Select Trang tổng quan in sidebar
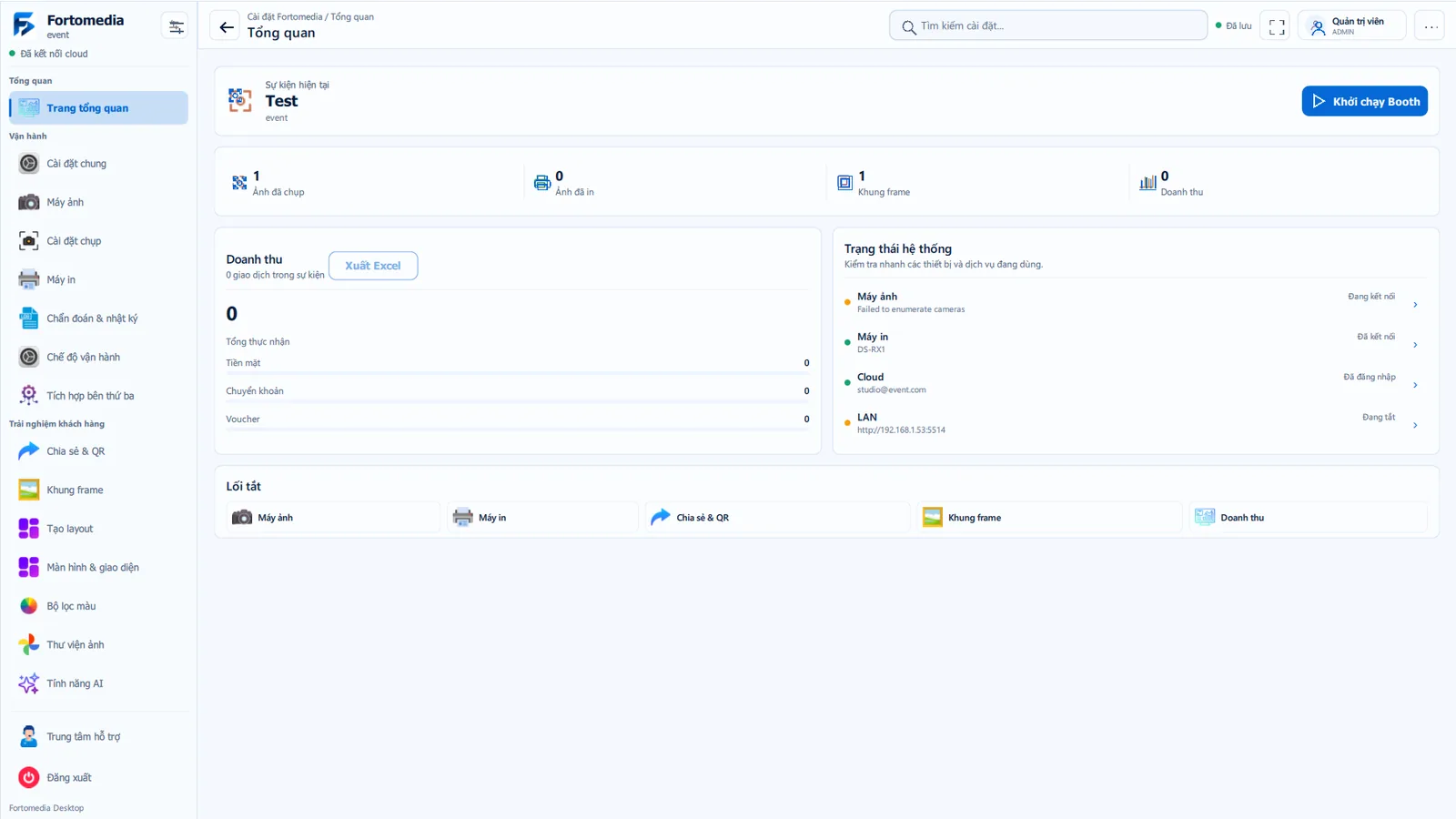 click(x=98, y=108)
